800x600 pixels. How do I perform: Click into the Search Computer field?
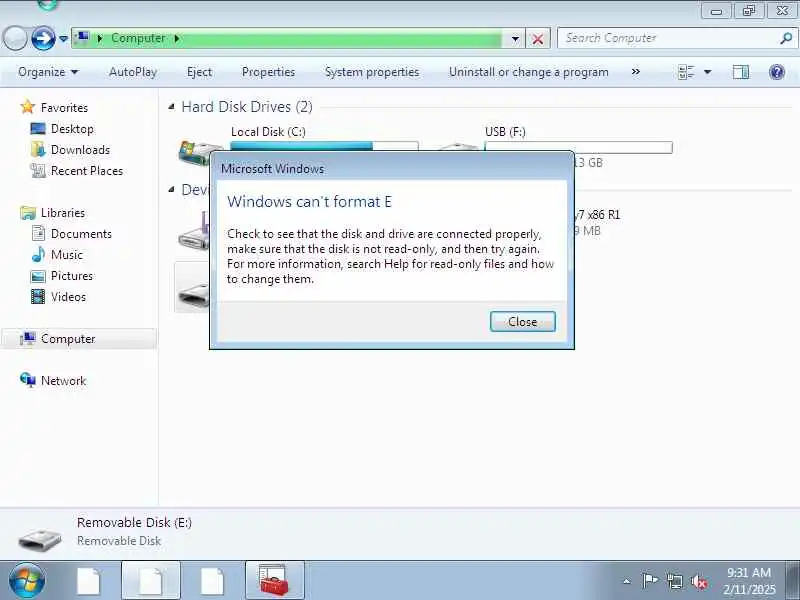coord(669,38)
